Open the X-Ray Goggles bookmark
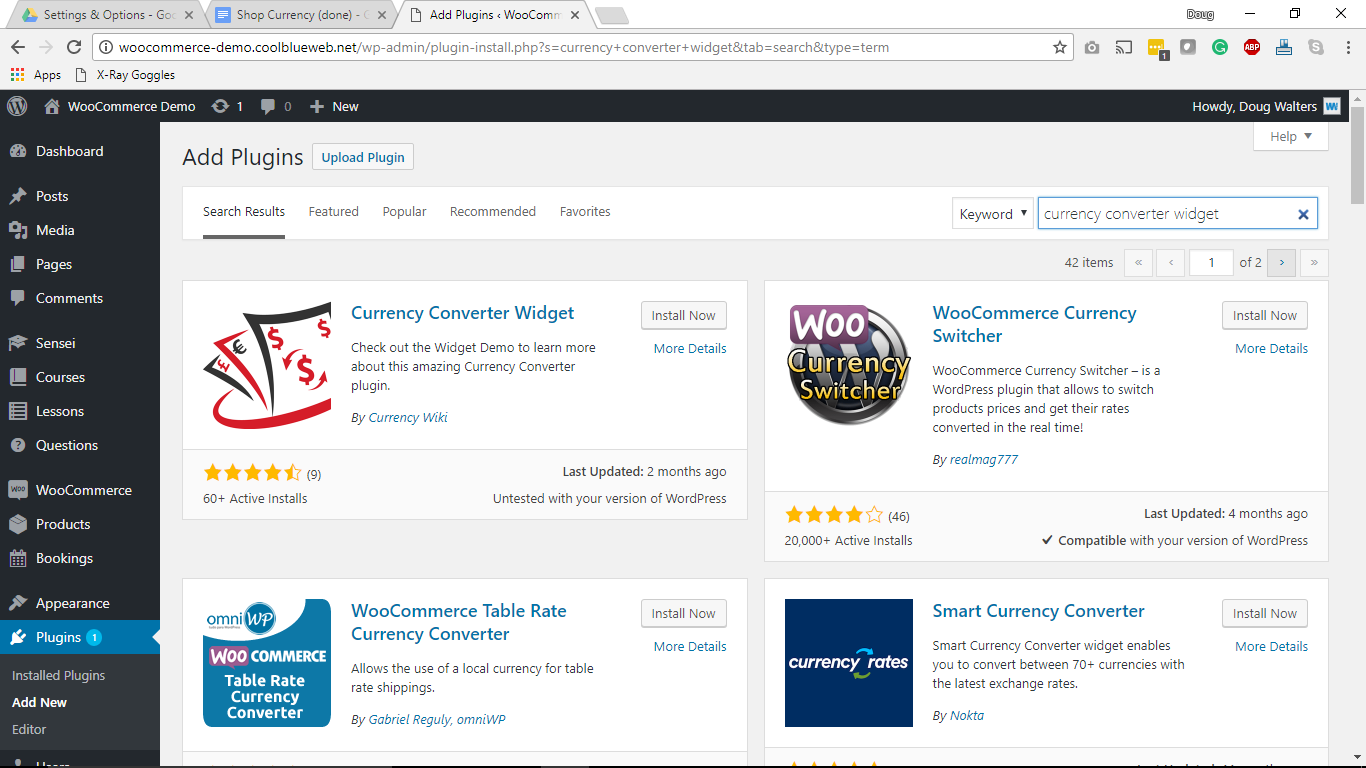This screenshot has height=768, width=1366. click(125, 75)
